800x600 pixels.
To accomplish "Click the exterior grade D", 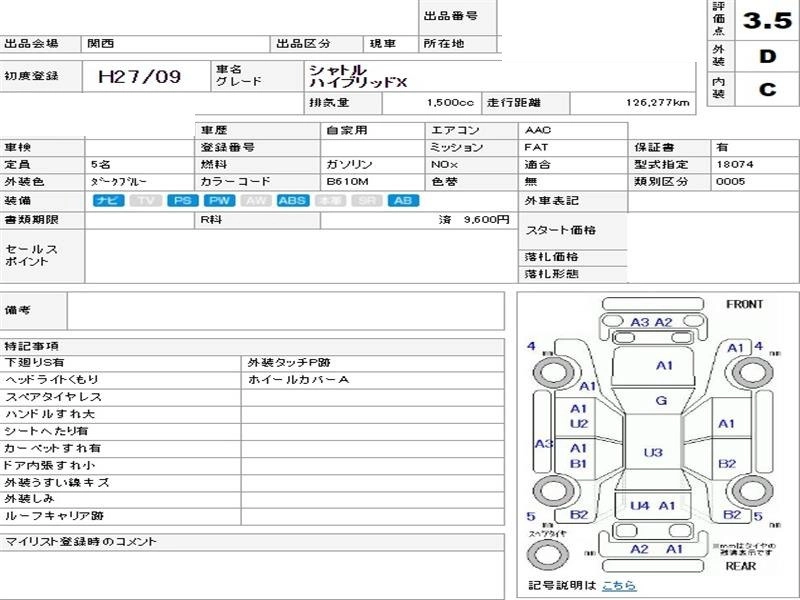I will pos(767,56).
